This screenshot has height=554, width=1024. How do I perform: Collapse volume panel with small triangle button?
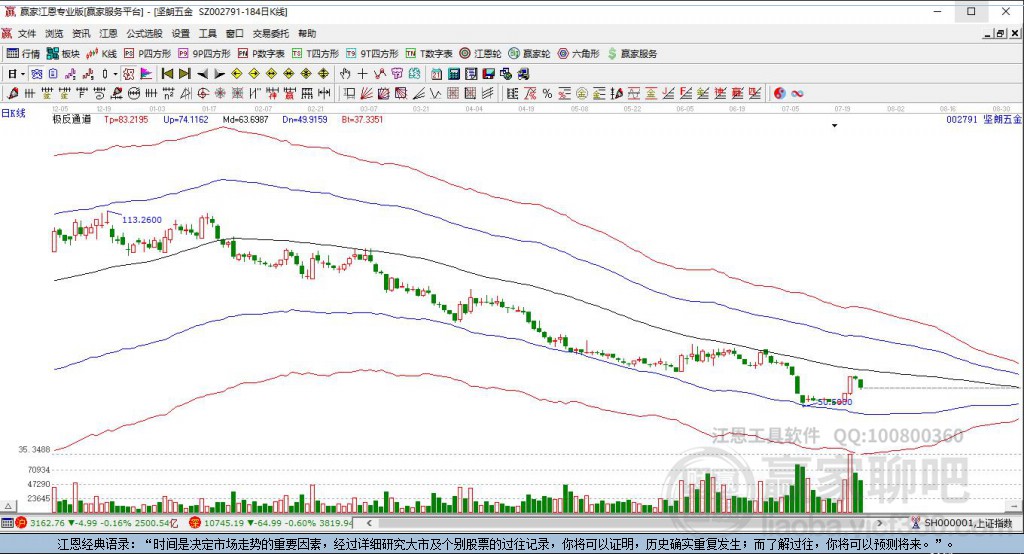click(x=8, y=506)
